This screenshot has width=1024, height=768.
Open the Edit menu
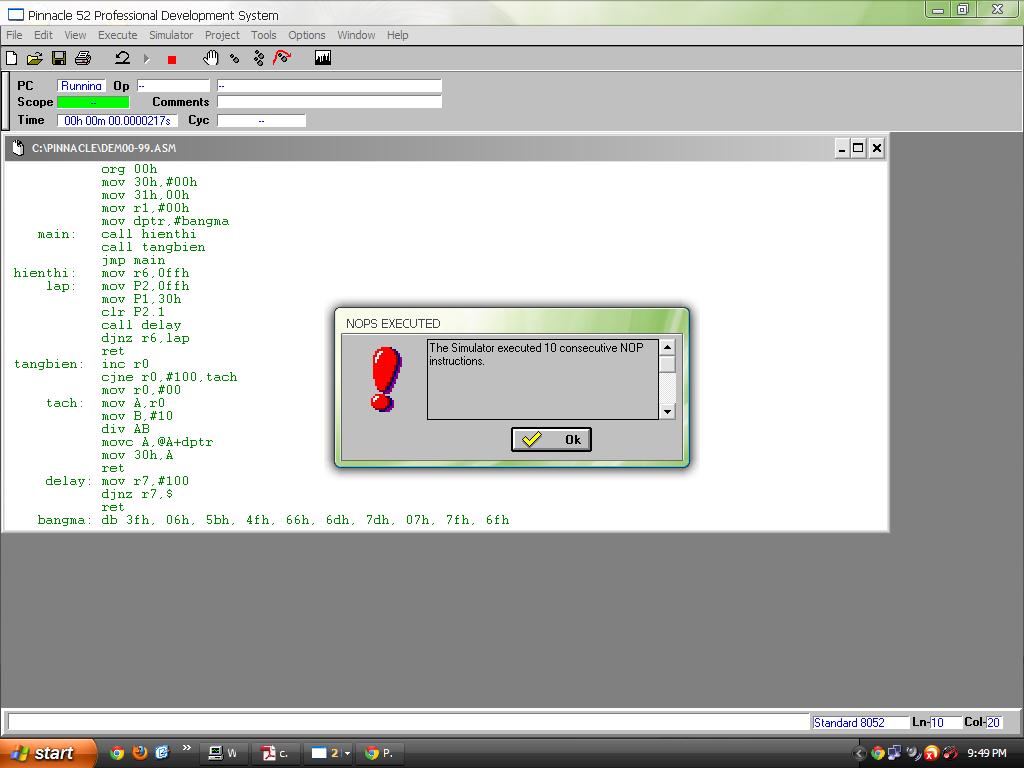pos(43,35)
